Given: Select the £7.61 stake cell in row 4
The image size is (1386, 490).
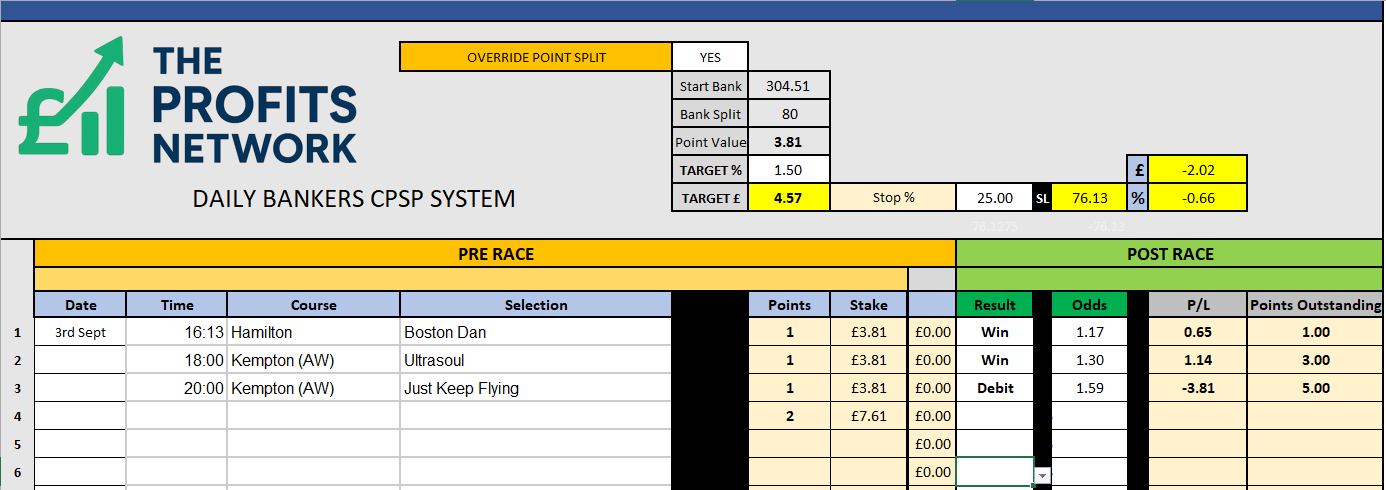Looking at the screenshot, I should (x=868, y=416).
